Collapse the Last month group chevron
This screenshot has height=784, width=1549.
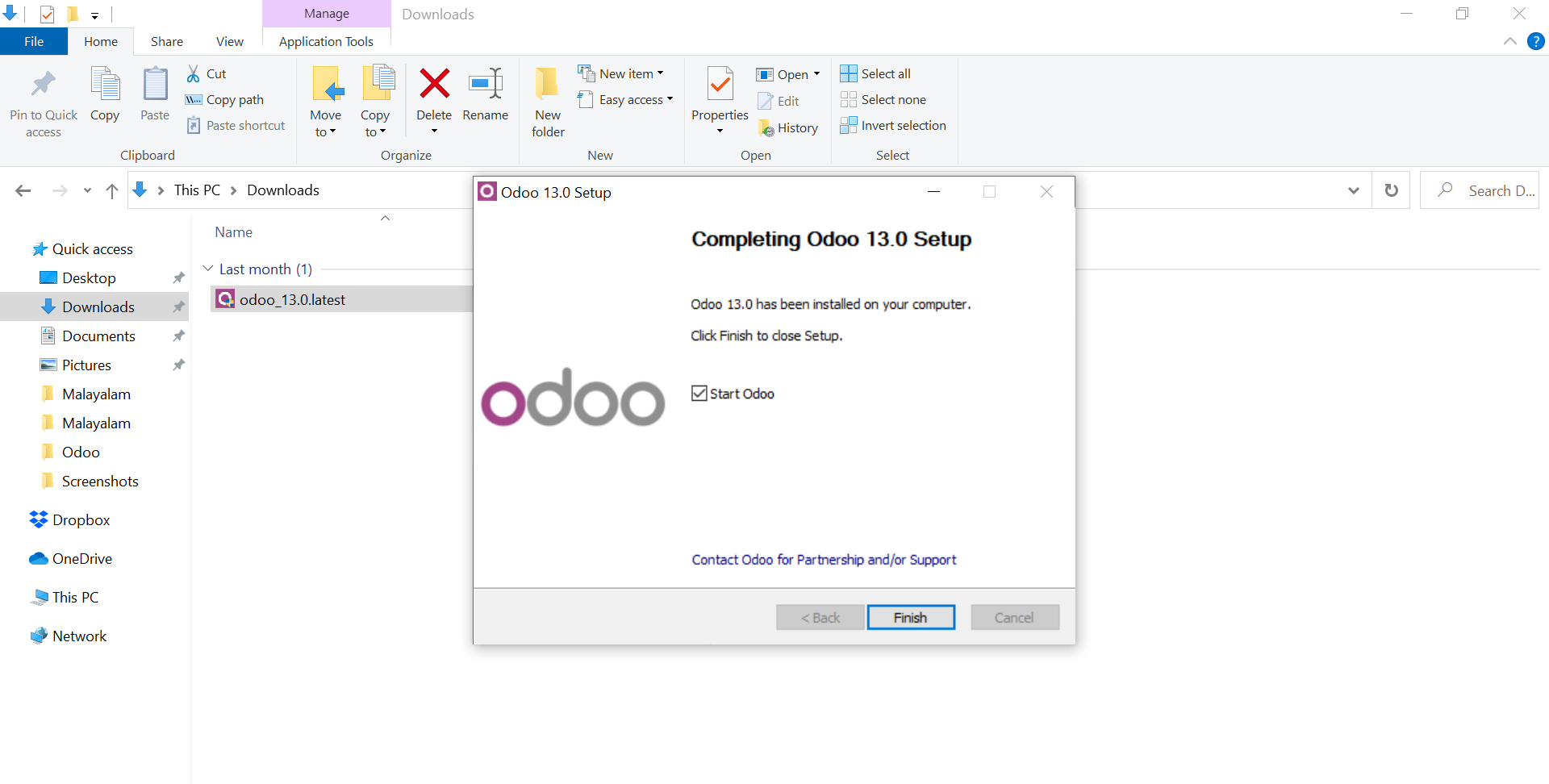pyautogui.click(x=208, y=269)
